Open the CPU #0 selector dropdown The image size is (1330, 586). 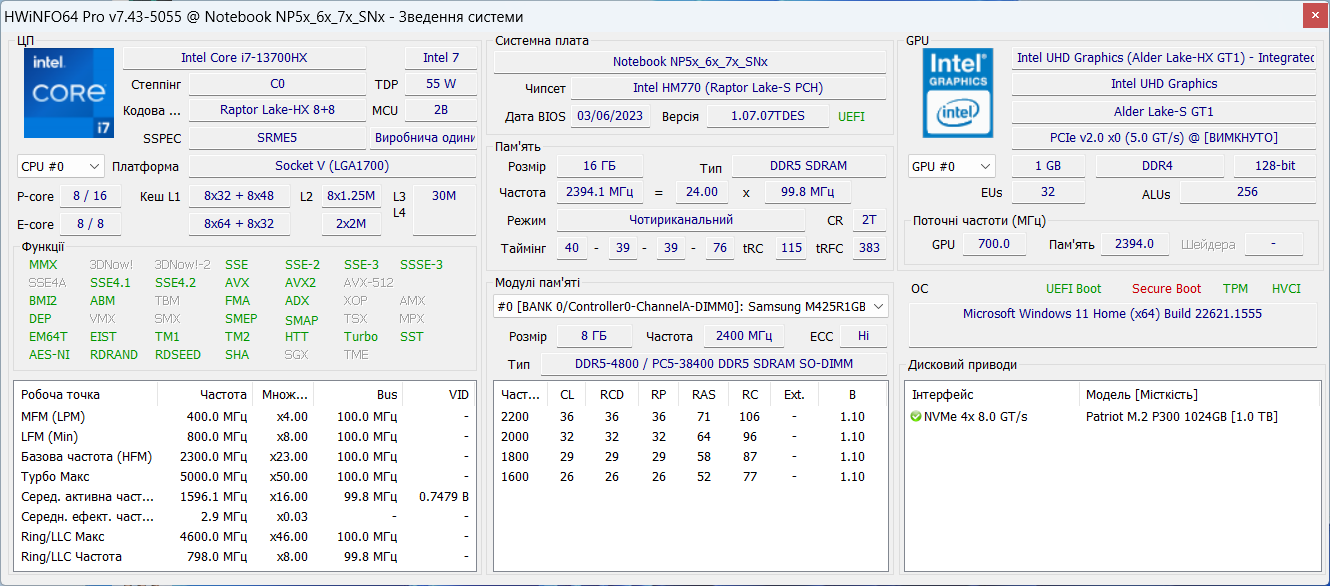tap(61, 166)
